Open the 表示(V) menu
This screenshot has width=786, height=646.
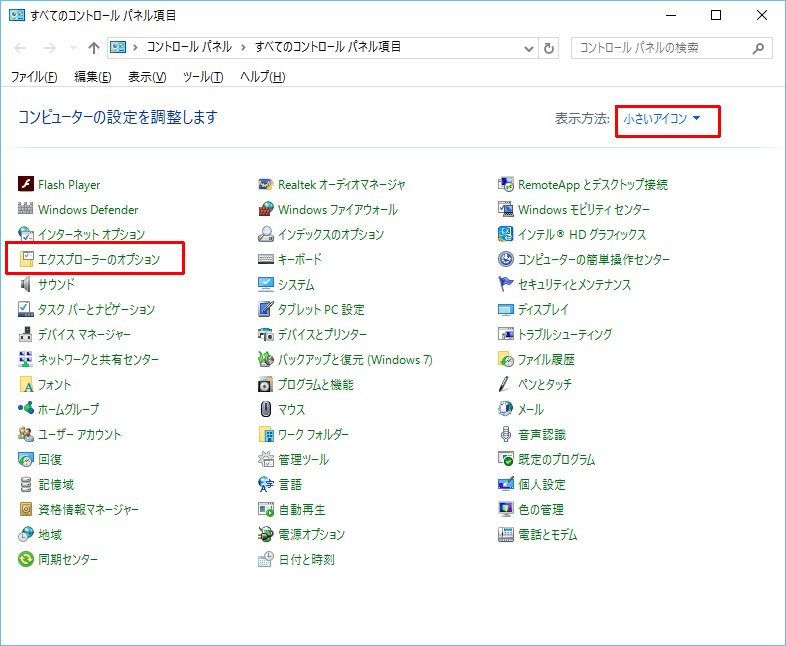[147, 77]
